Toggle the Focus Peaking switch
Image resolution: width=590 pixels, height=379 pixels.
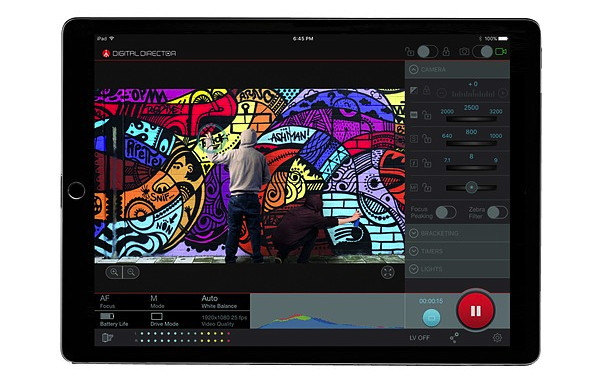(x=446, y=213)
